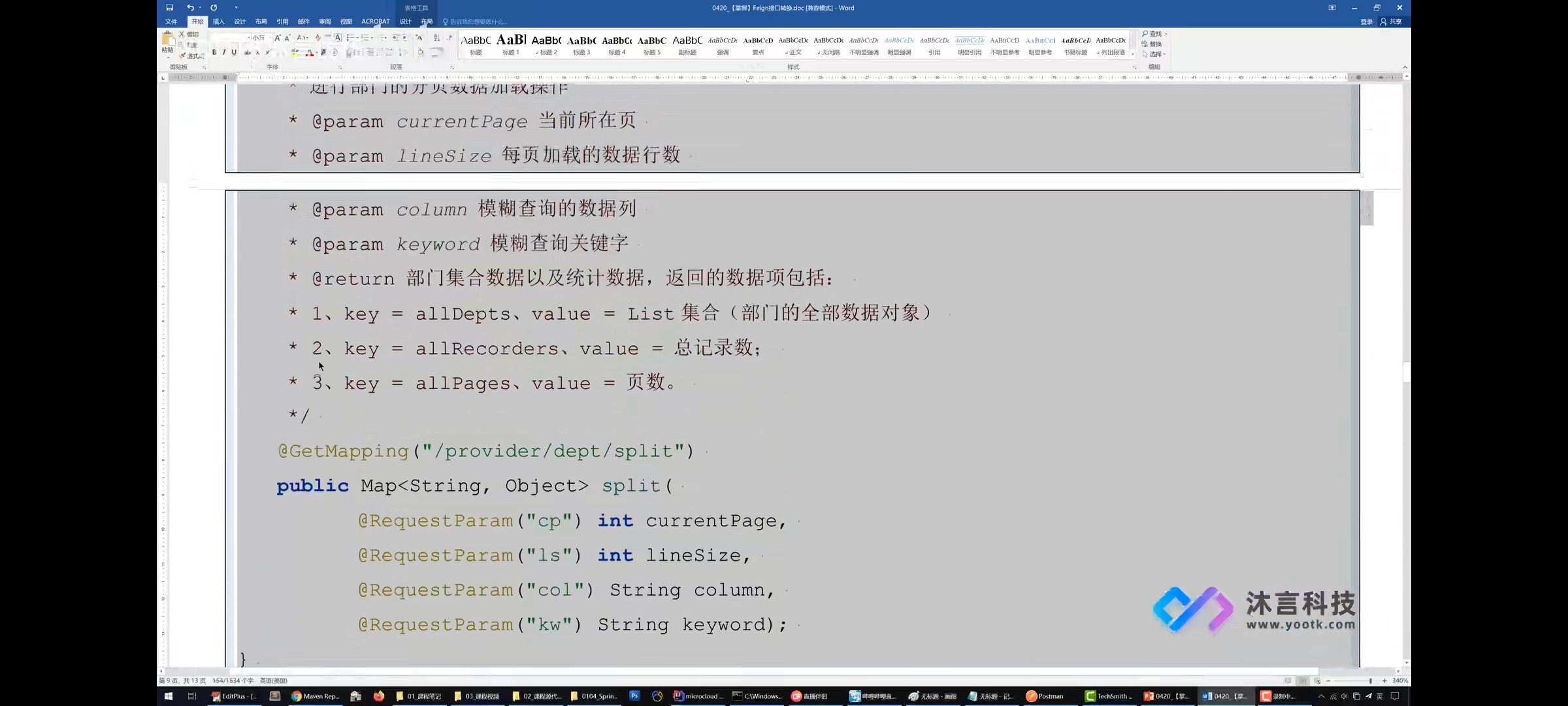Apply the 书籍标题 style
Screen dimensions: 1568x706
tap(1075, 44)
